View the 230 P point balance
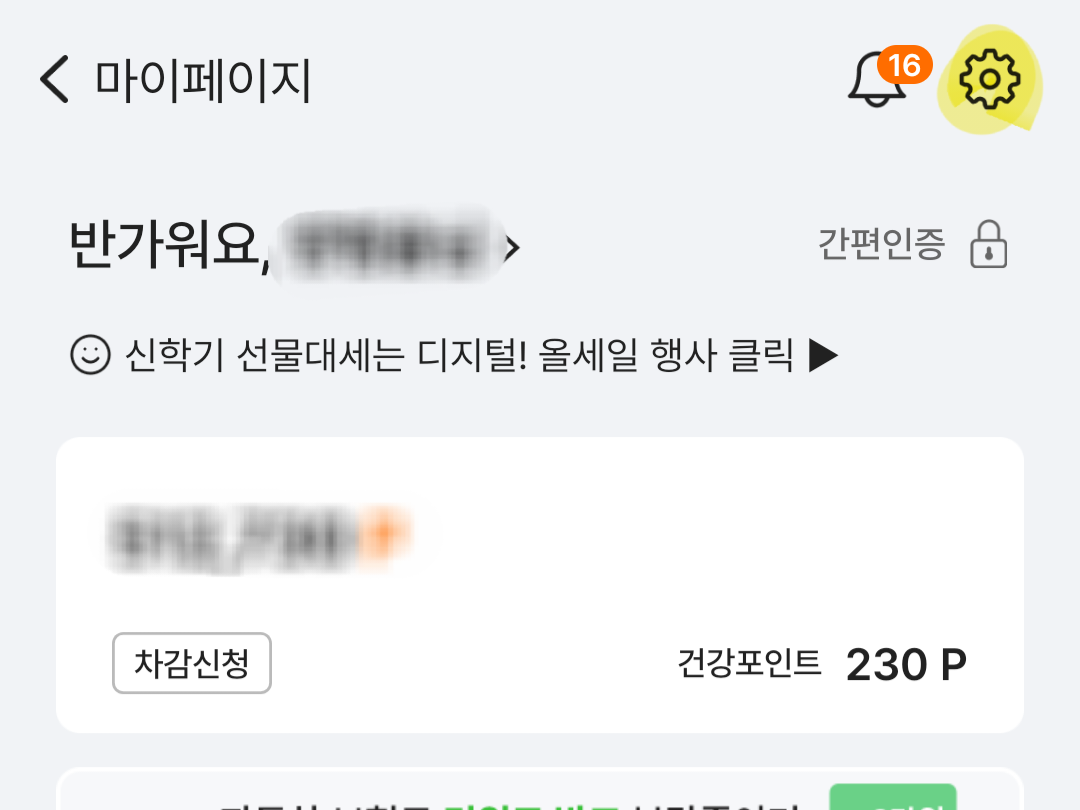The width and height of the screenshot is (1080, 810). click(906, 665)
